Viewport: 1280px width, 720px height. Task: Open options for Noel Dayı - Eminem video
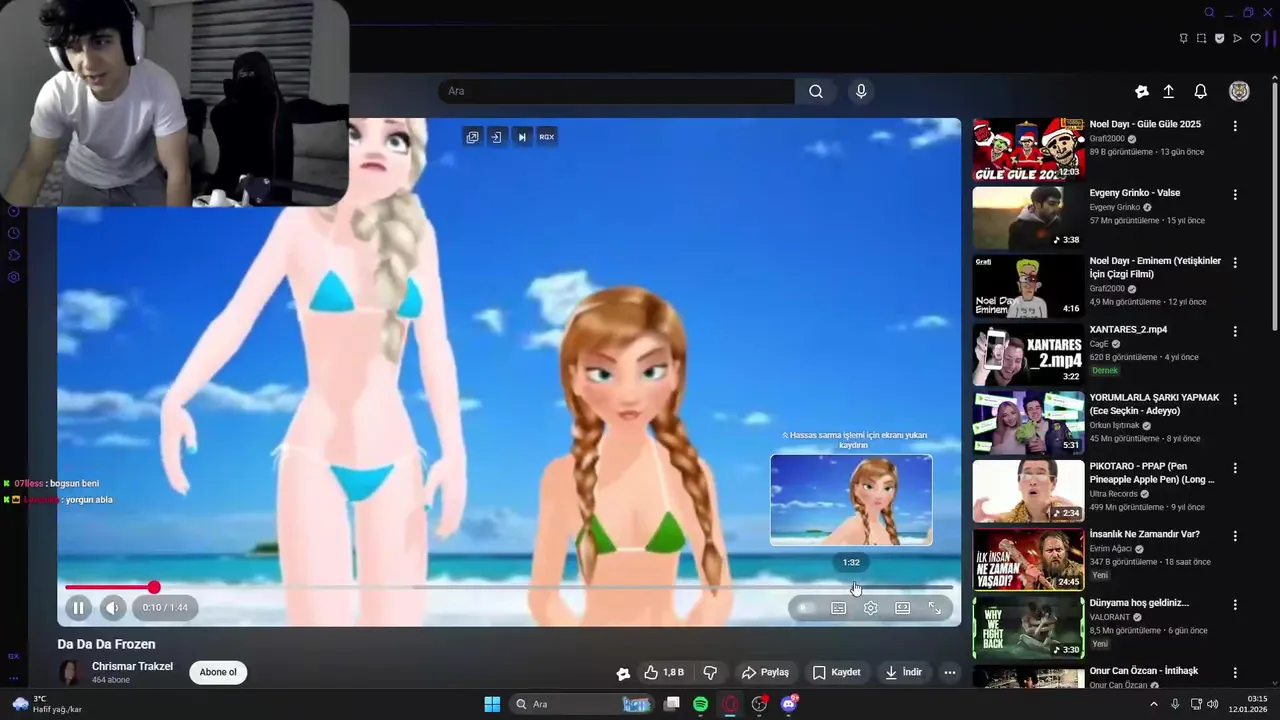1235,263
